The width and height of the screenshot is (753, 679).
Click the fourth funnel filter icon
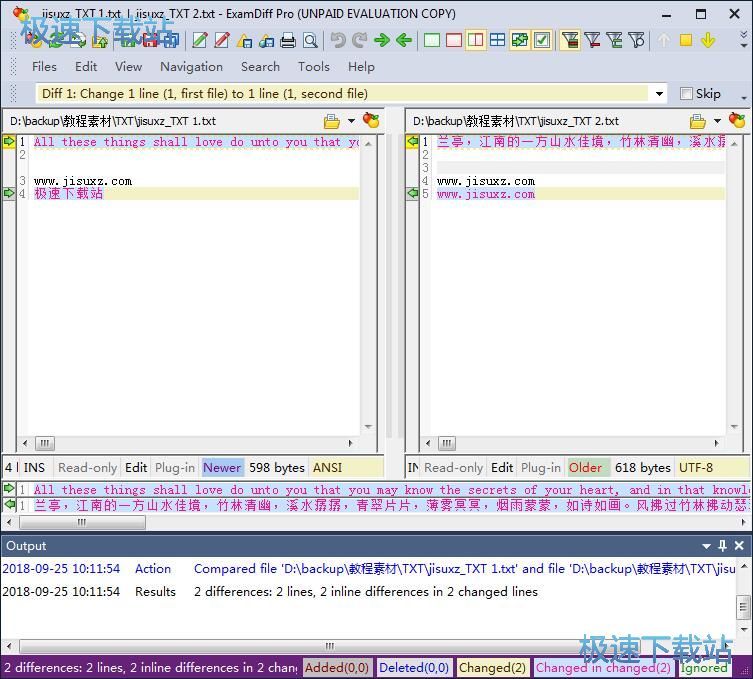(x=636, y=40)
